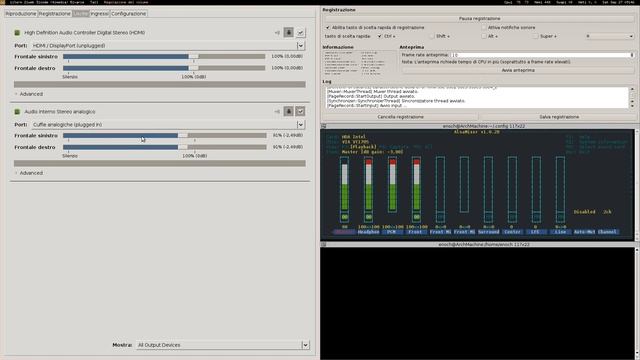Toggle the Super + hotkey modifier checkbox

point(535,36)
